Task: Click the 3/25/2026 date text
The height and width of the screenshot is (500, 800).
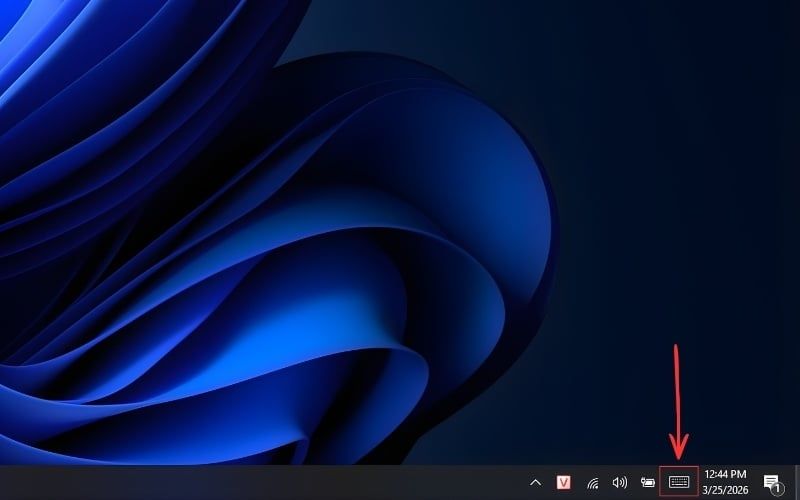Action: click(x=724, y=490)
